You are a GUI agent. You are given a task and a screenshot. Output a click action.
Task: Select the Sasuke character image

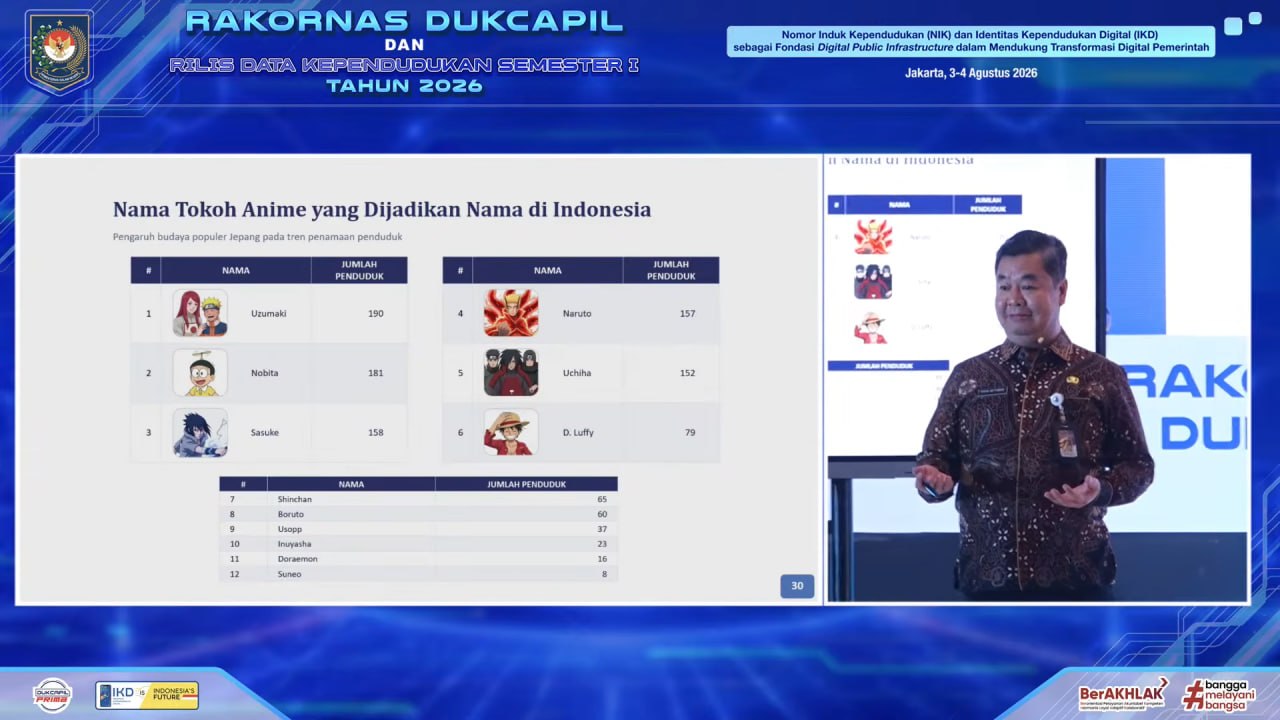click(x=200, y=433)
